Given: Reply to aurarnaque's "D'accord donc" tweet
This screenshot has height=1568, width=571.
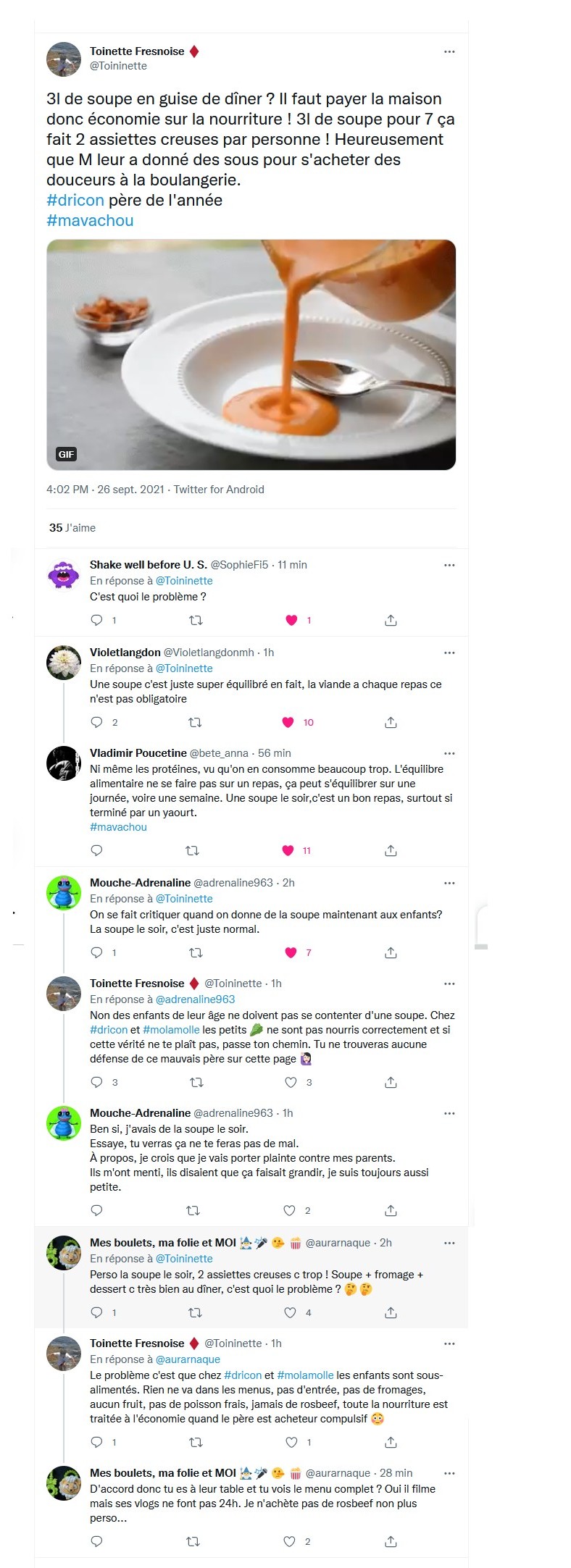Looking at the screenshot, I should coord(97,1541).
